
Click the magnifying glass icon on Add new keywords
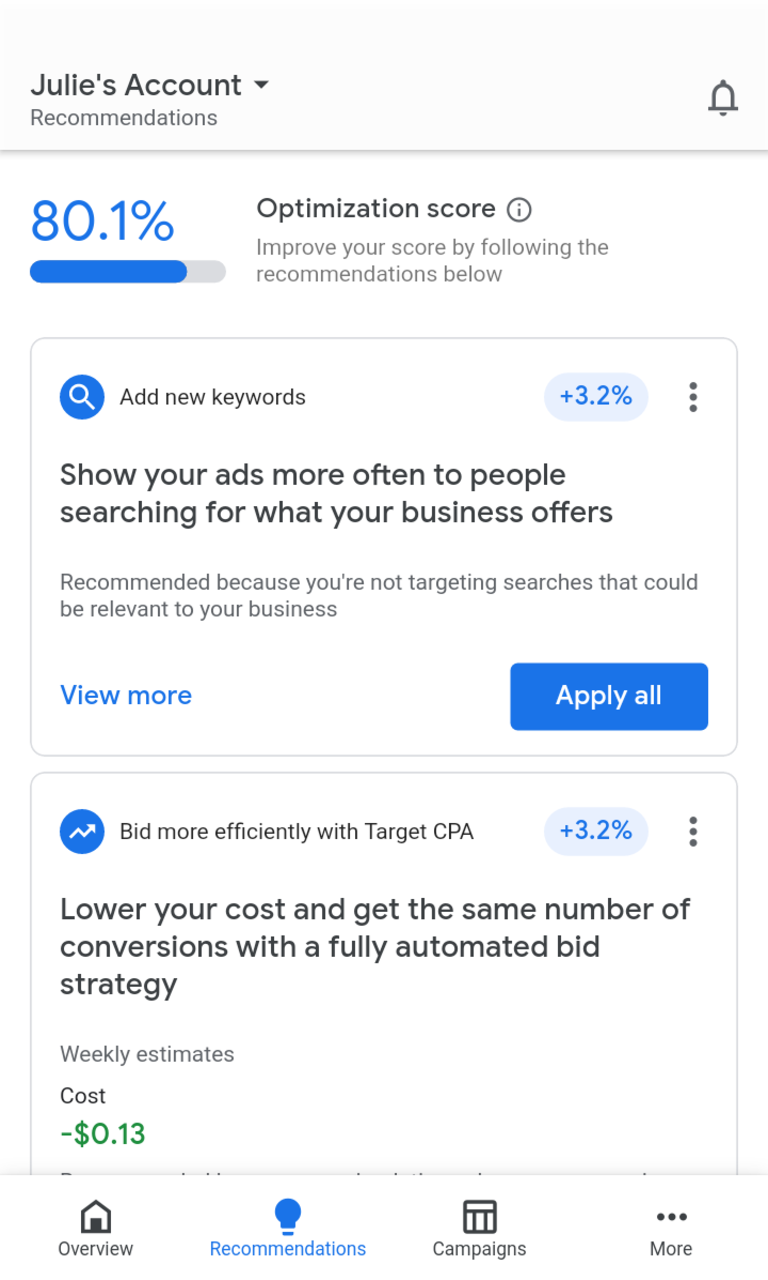(81, 397)
